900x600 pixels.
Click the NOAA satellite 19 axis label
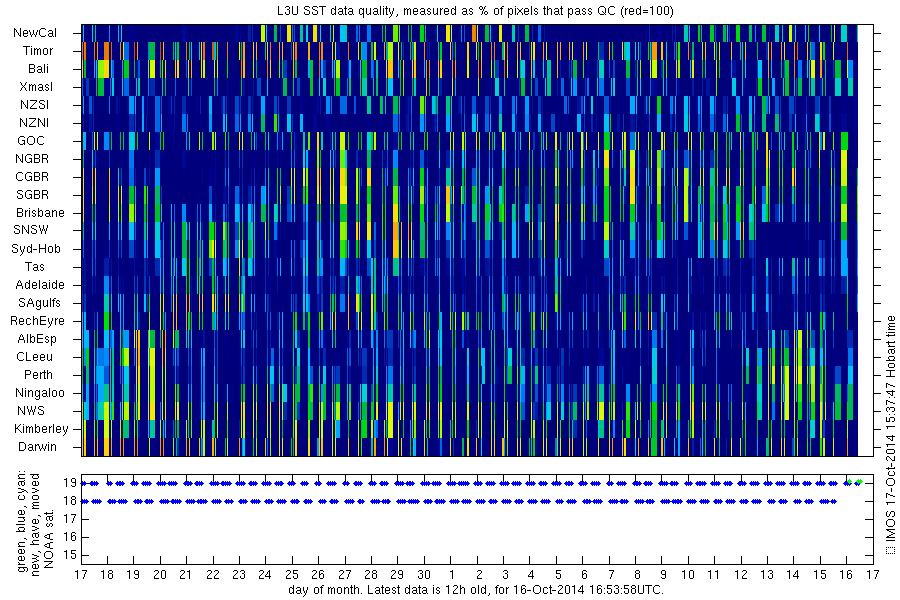coord(69,483)
